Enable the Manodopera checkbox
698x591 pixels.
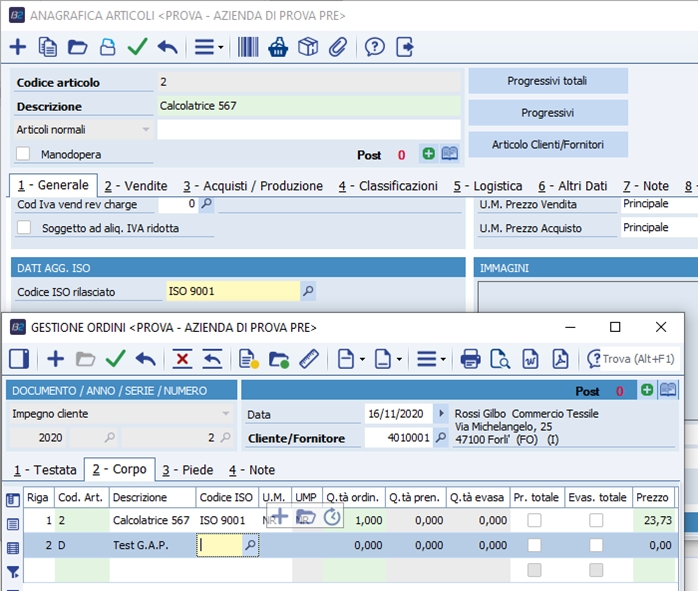(x=24, y=154)
